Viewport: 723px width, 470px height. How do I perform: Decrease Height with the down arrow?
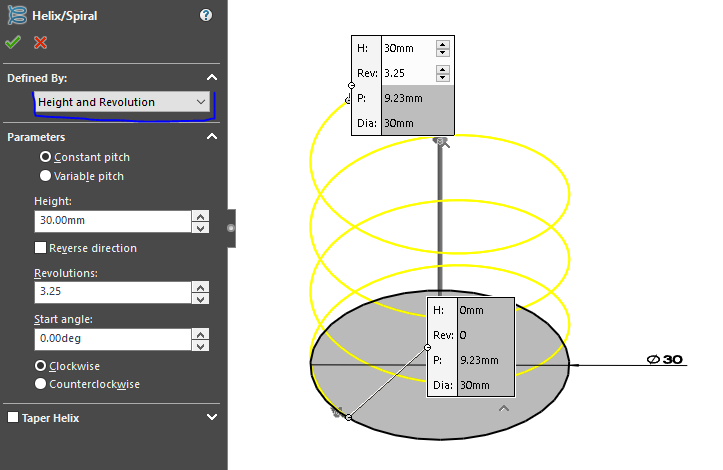coord(200,227)
